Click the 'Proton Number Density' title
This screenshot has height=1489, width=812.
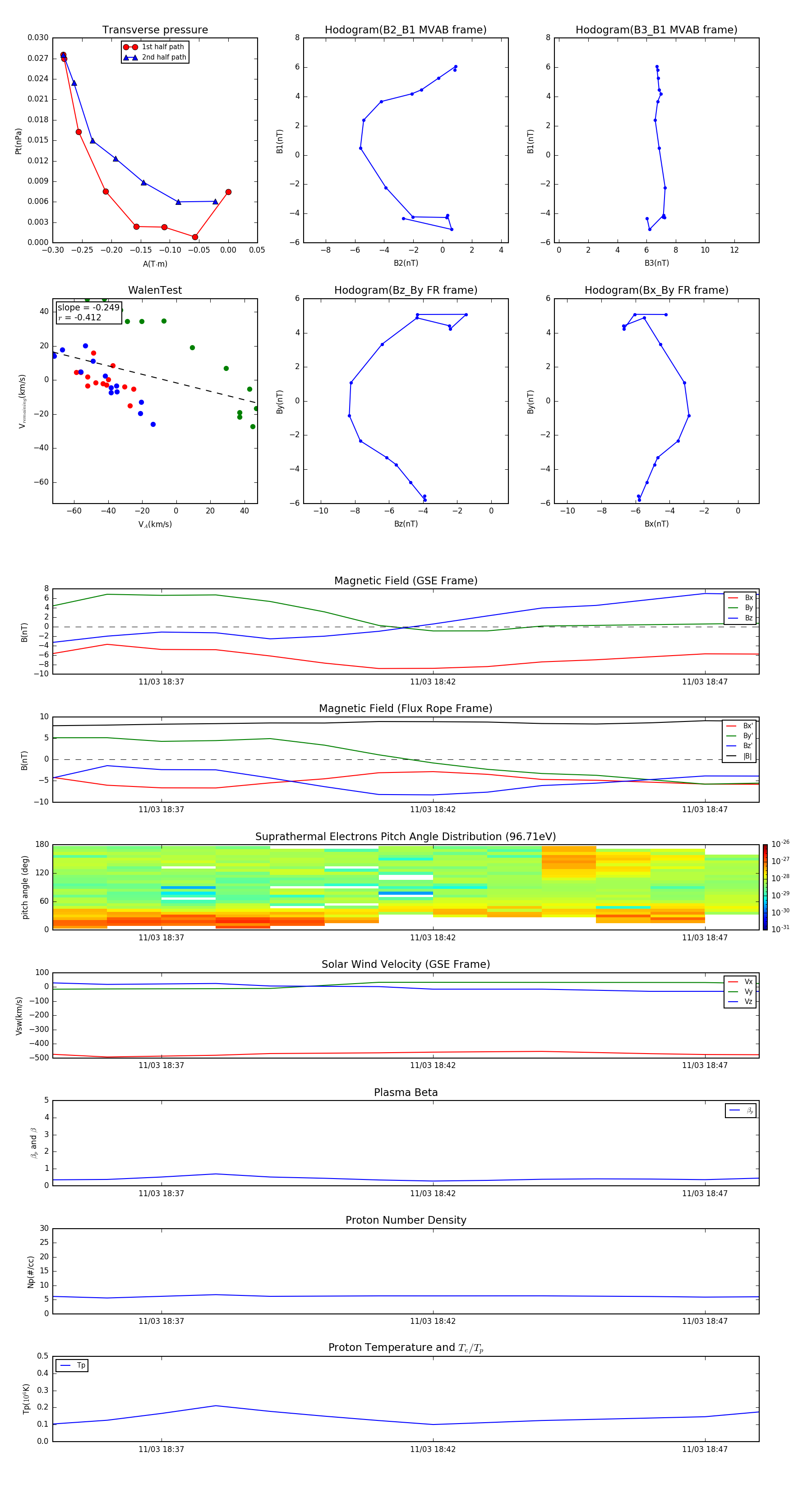click(x=406, y=1220)
